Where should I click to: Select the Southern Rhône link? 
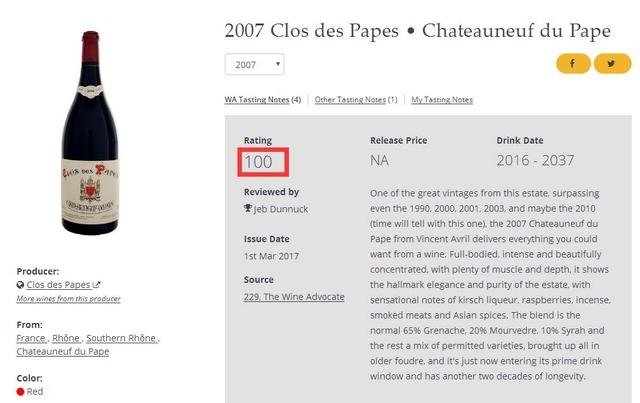coord(122,338)
